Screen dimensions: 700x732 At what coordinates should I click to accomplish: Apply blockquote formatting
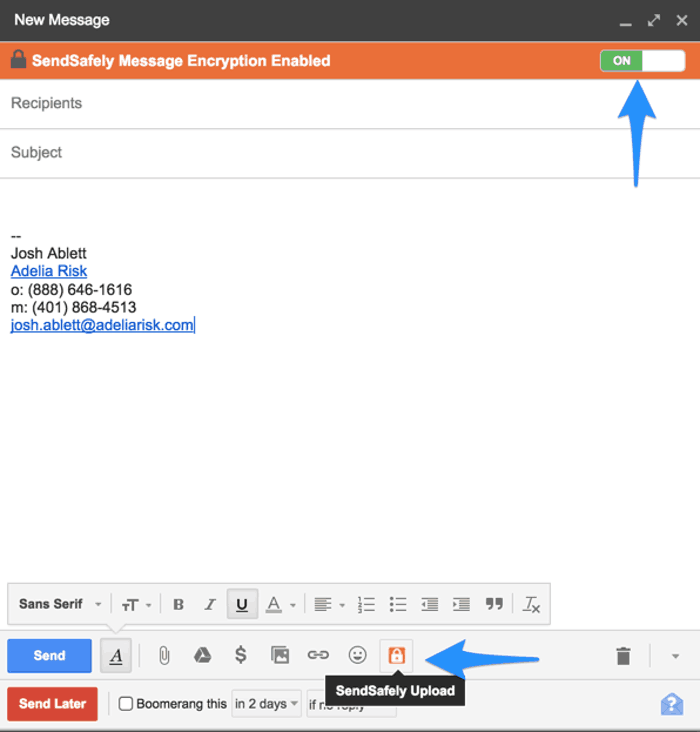[494, 604]
